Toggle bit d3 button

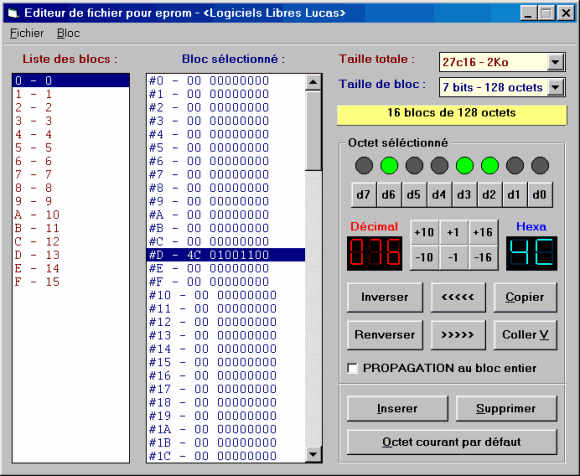coord(464,195)
